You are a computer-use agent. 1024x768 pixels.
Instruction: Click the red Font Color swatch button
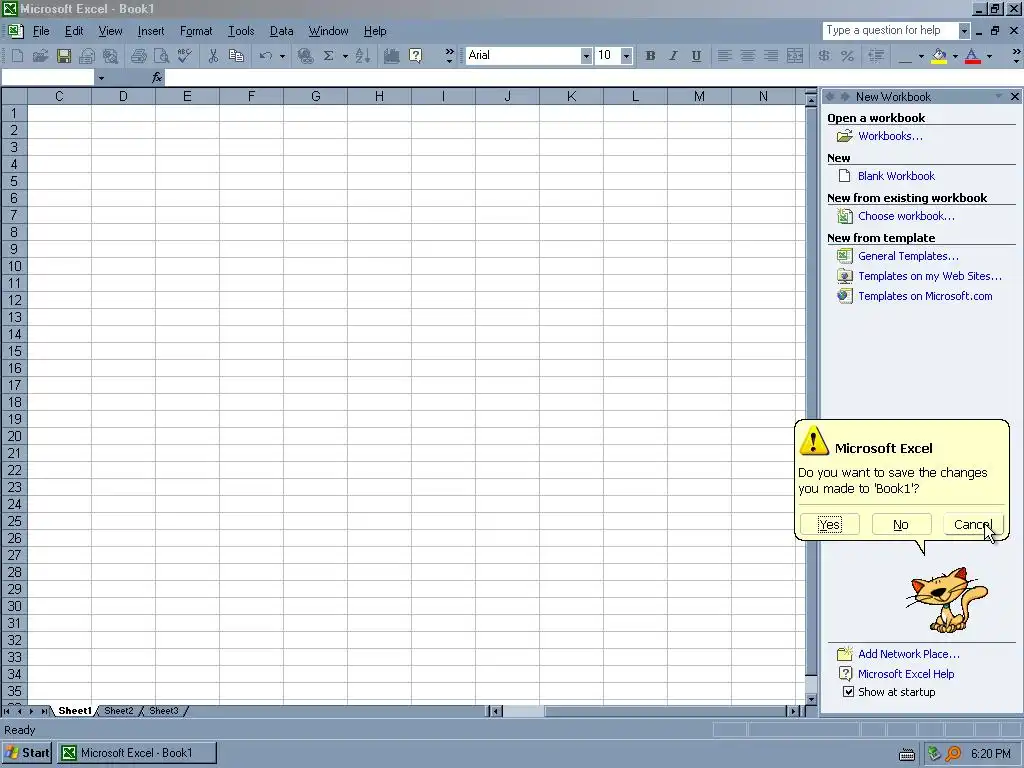click(972, 56)
